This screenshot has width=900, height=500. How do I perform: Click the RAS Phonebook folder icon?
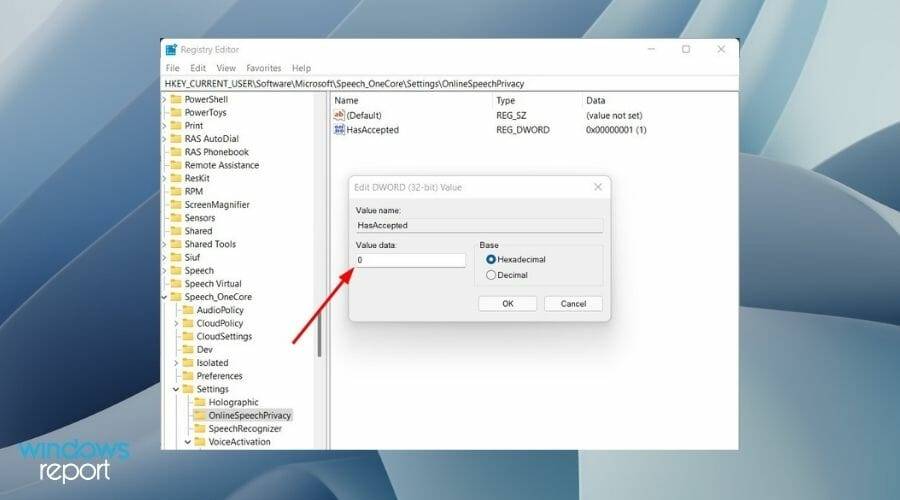tap(176, 152)
